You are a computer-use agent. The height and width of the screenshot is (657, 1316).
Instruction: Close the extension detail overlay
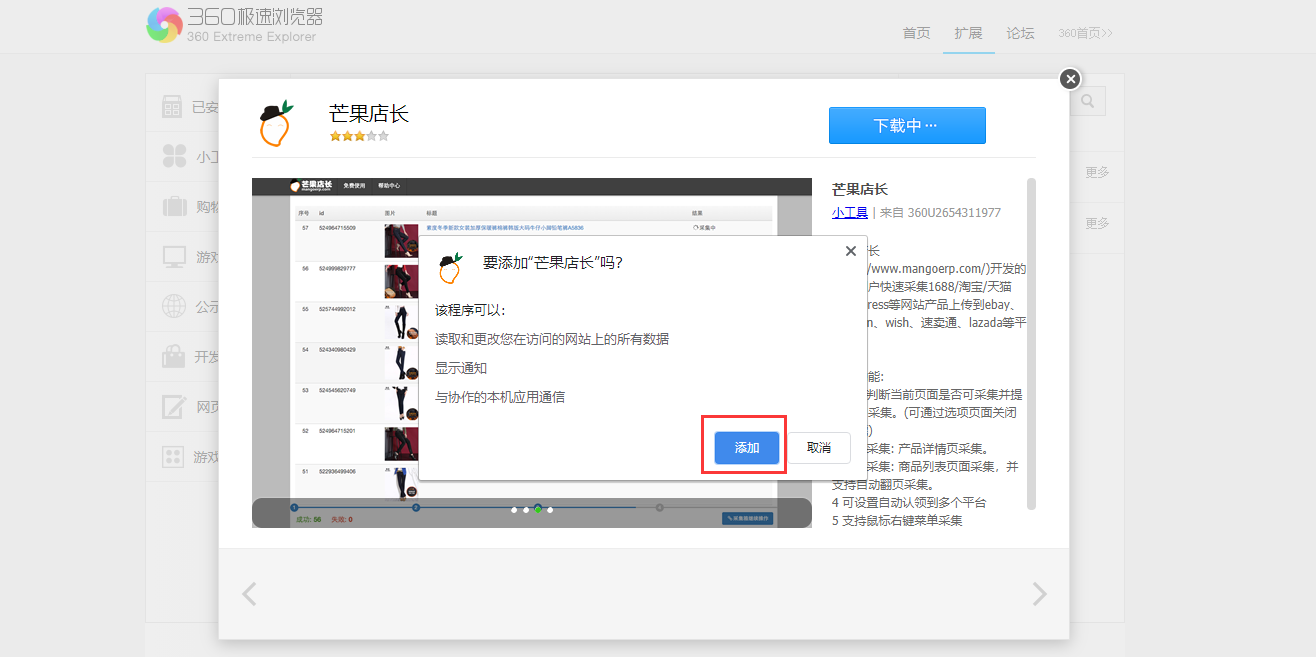pos(1070,79)
